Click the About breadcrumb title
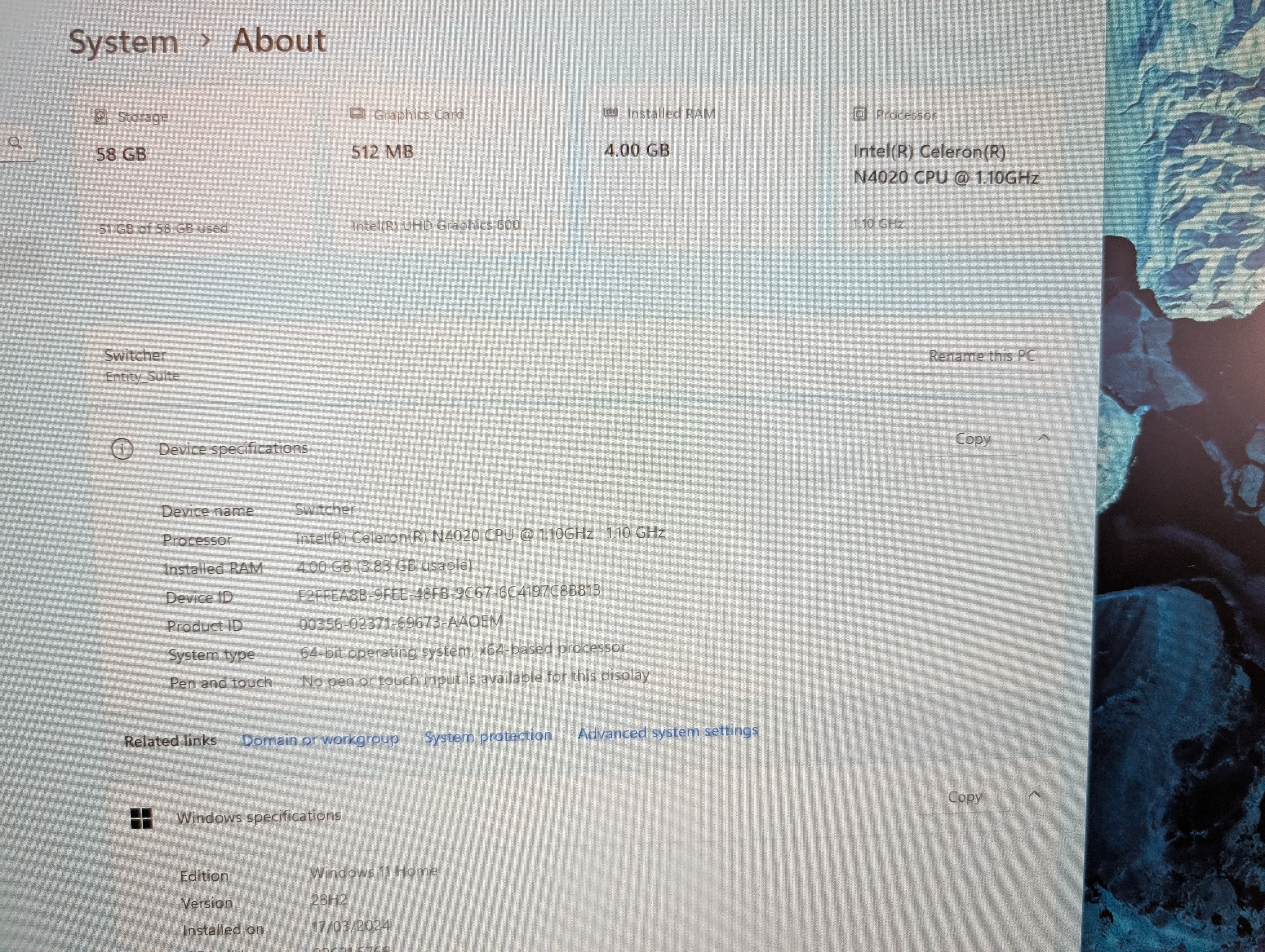1265x952 pixels. point(279,41)
